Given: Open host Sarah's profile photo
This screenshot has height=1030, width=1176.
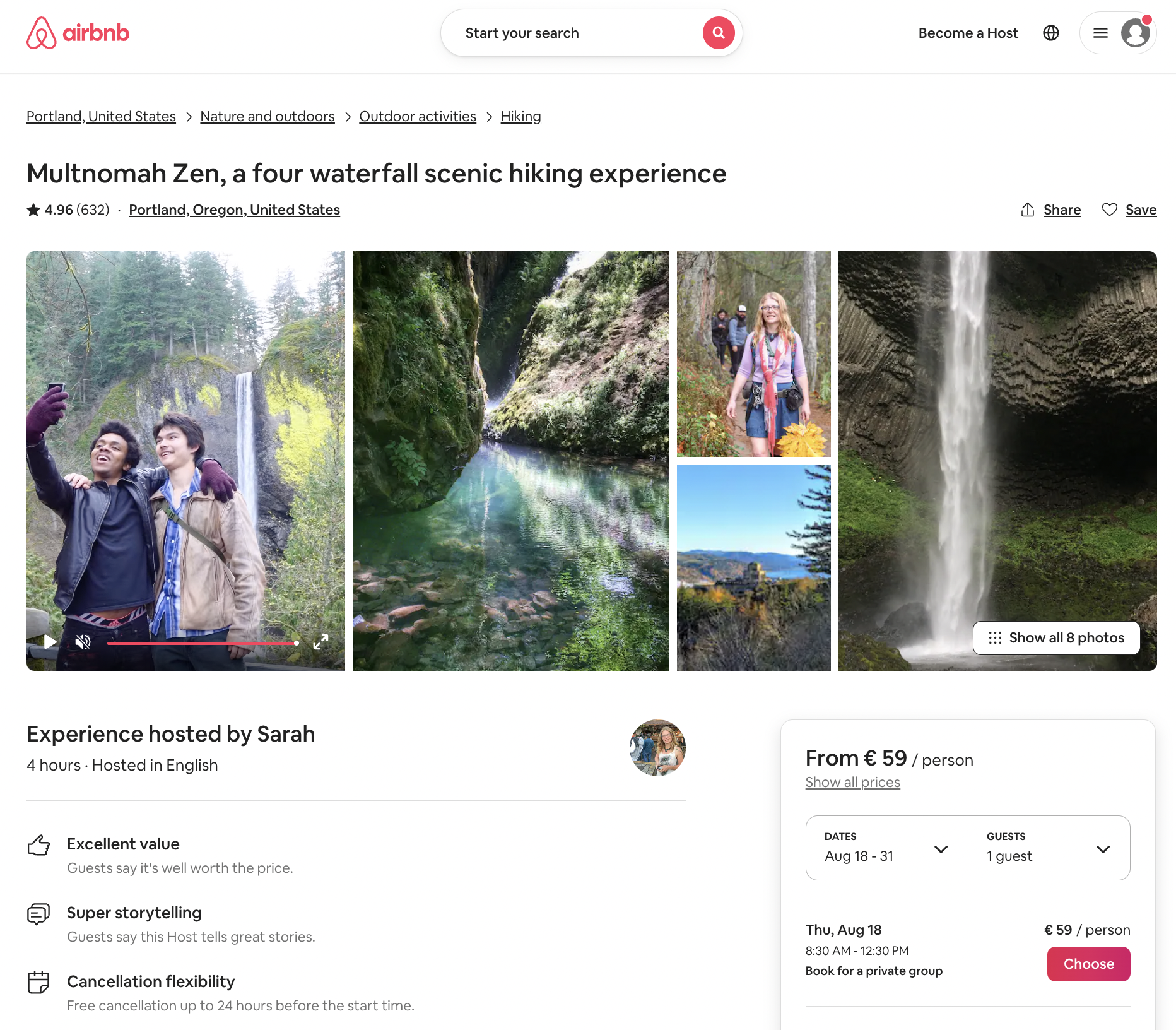Looking at the screenshot, I should pyautogui.click(x=657, y=748).
